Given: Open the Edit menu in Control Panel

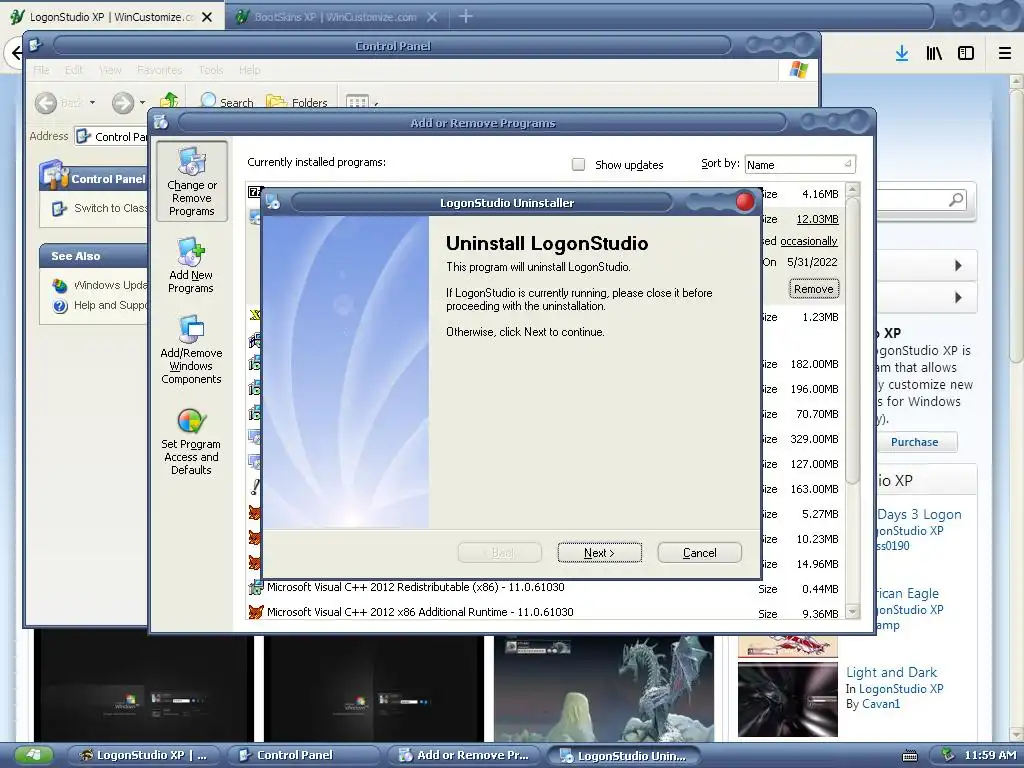Looking at the screenshot, I should click(x=74, y=70).
